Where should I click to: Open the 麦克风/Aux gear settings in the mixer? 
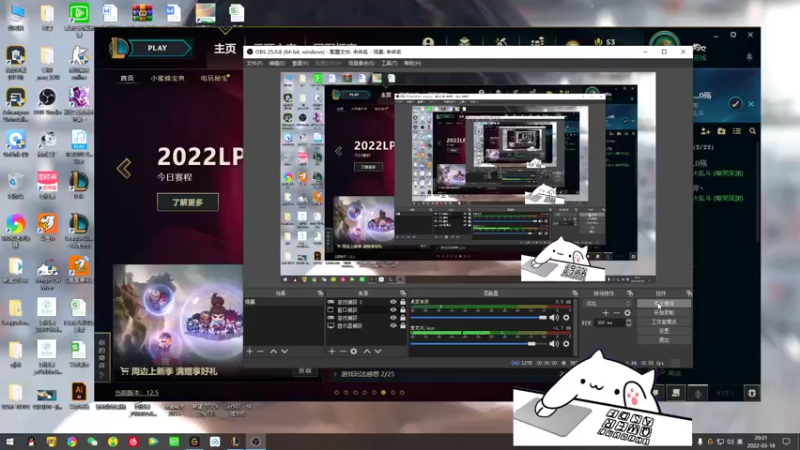coord(566,344)
